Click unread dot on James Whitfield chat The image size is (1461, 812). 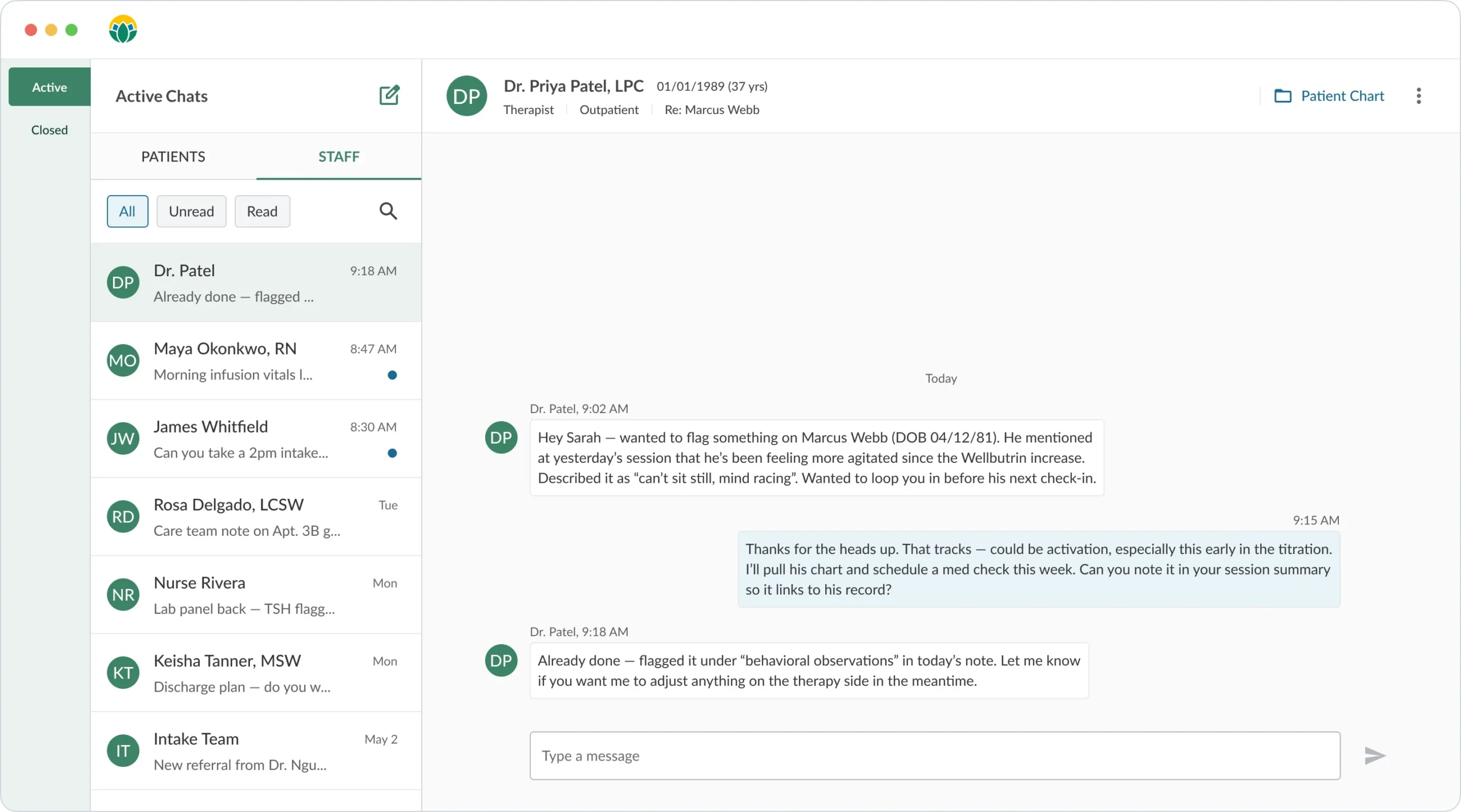pyautogui.click(x=392, y=453)
